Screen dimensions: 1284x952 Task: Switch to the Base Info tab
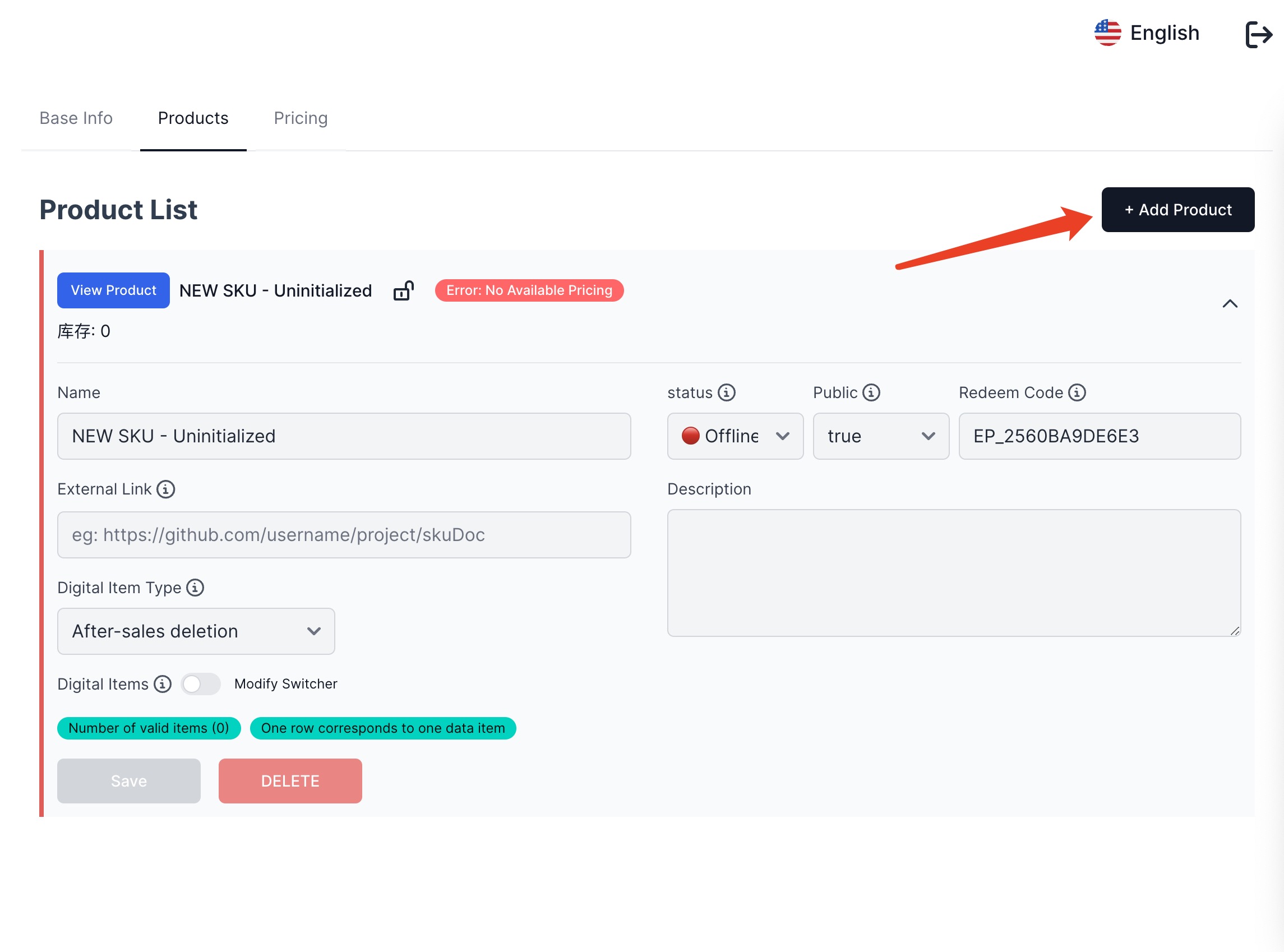77,118
